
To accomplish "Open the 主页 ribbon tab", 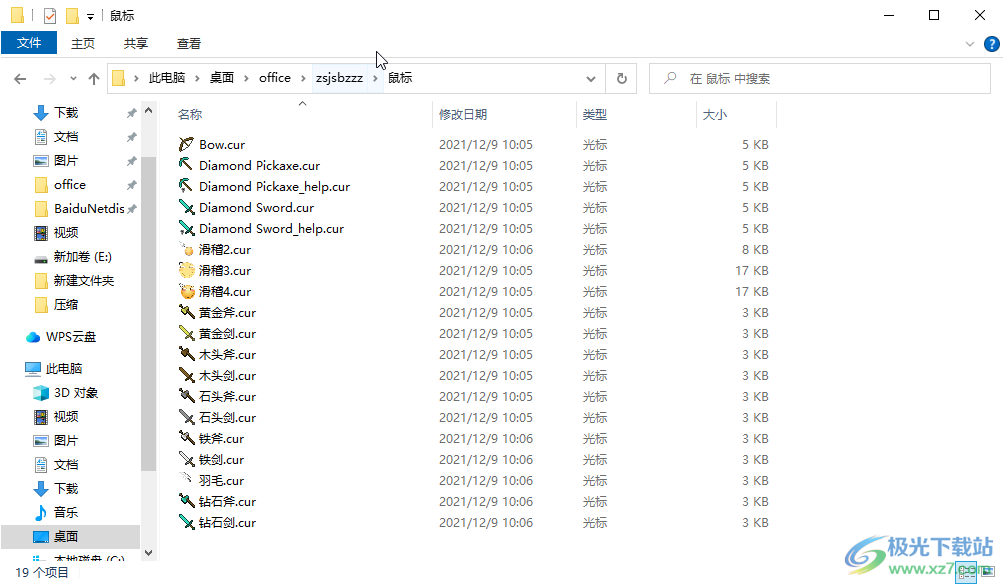I will (x=83, y=44).
